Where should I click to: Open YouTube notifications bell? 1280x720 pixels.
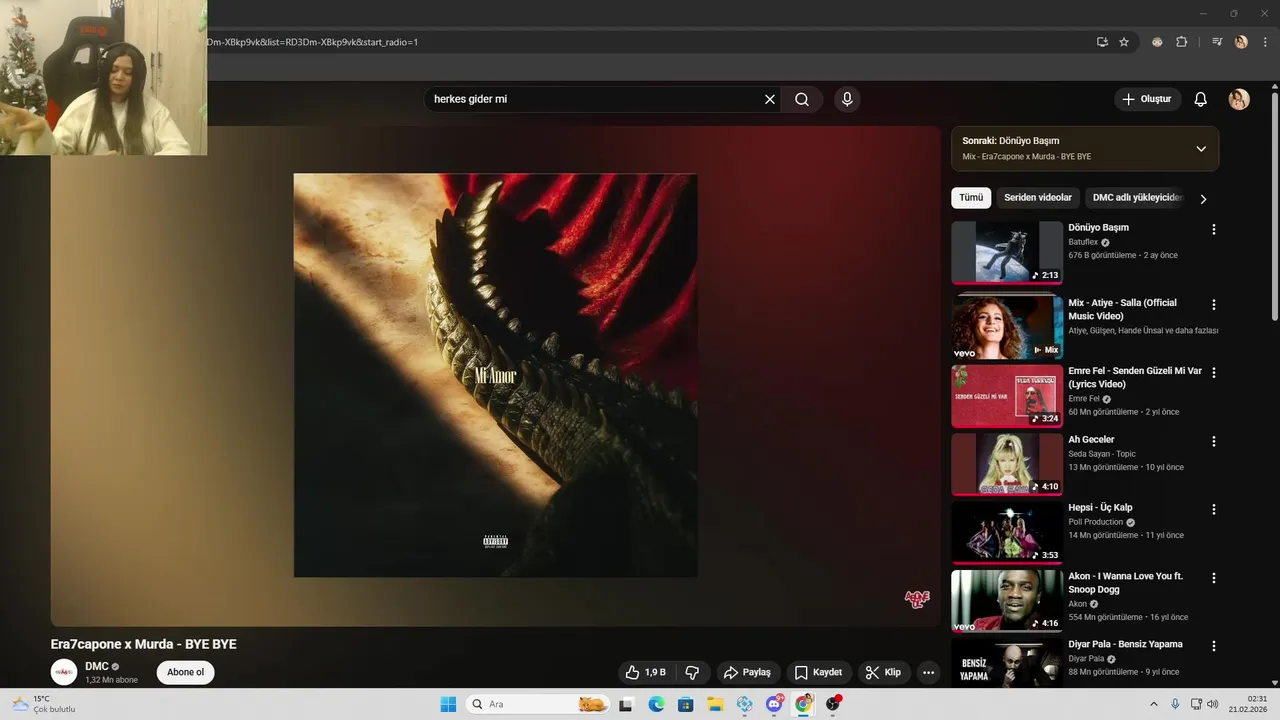click(x=1201, y=99)
